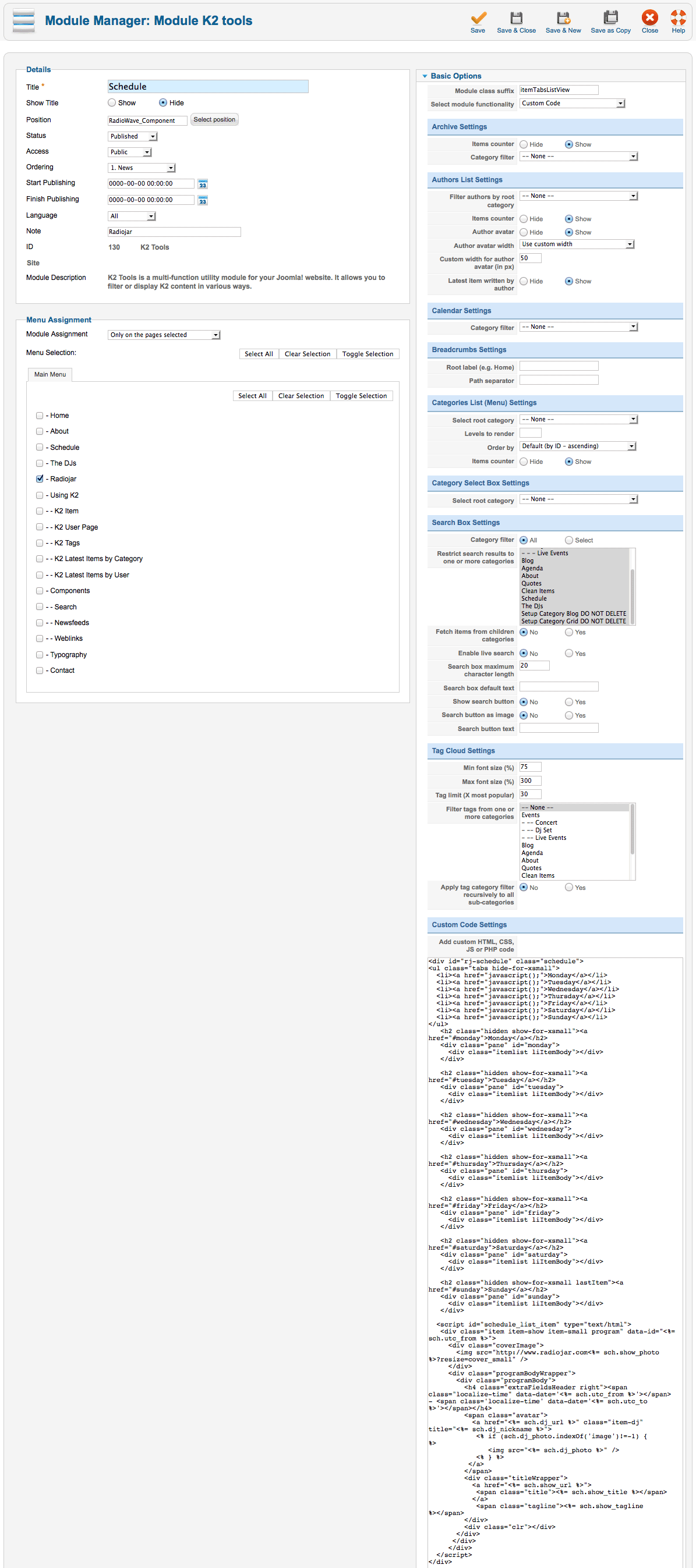This screenshot has height=1568, width=696.
Task: Set Show Title to Show
Action: click(112, 103)
